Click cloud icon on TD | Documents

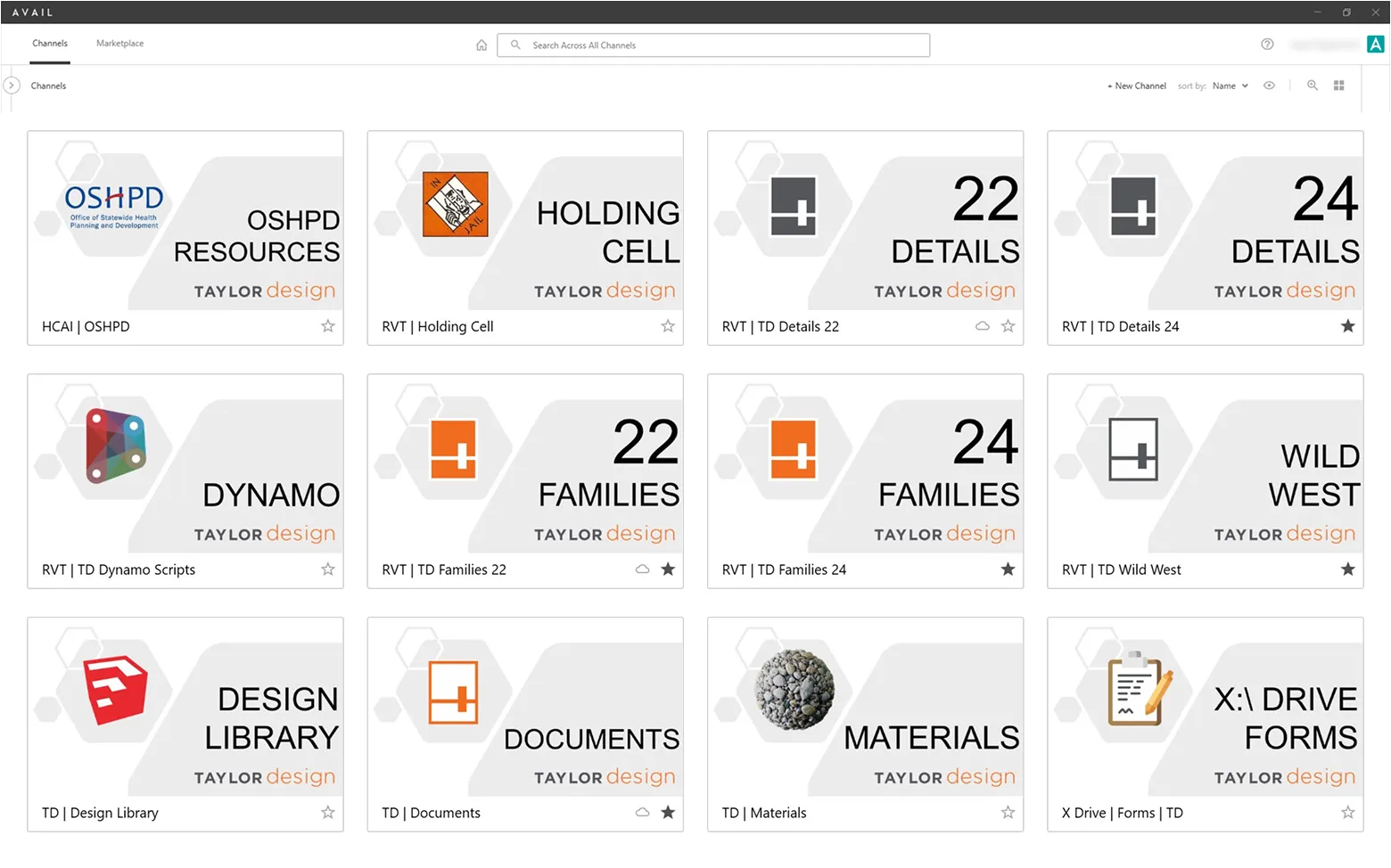[642, 813]
